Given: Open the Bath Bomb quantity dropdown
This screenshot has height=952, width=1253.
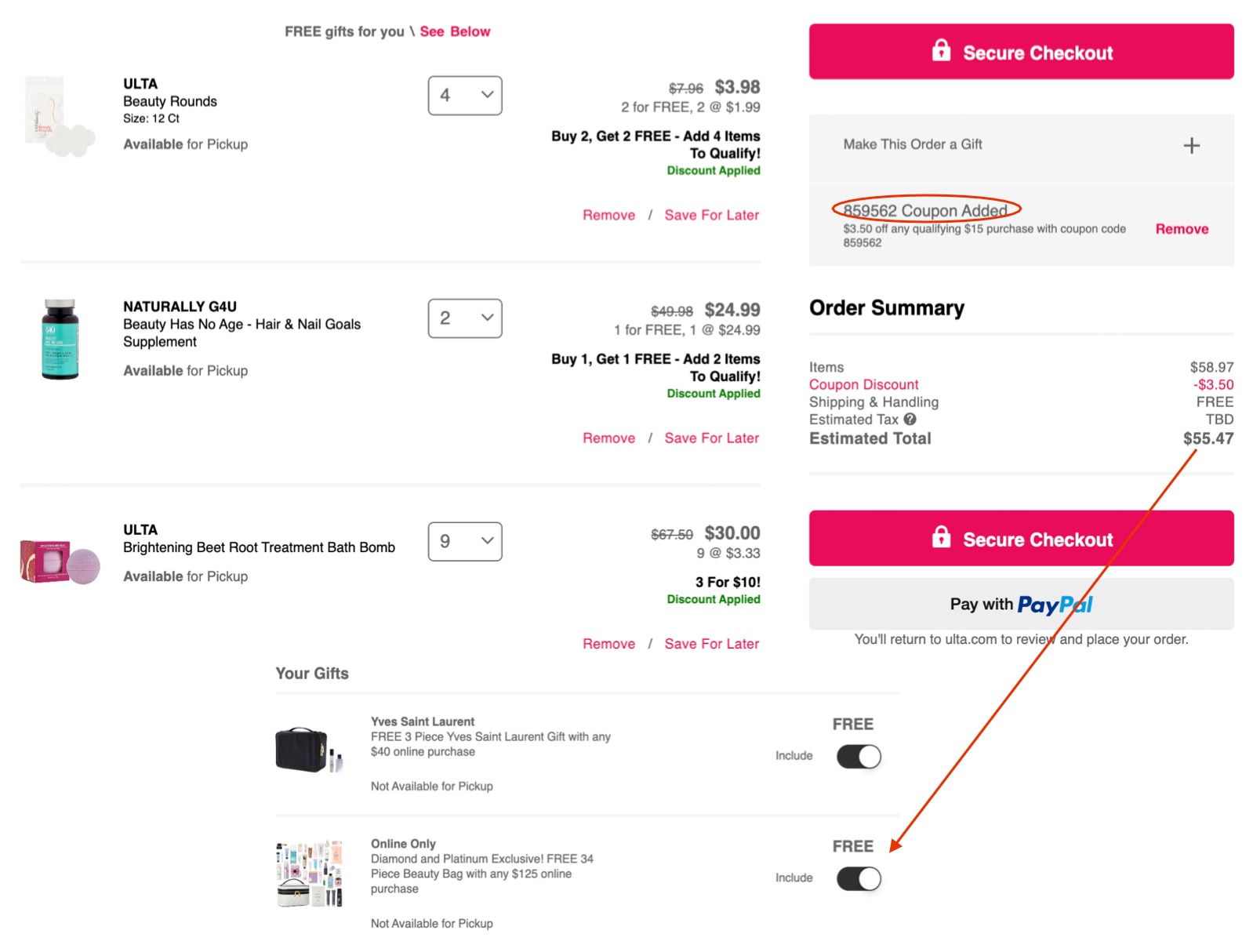Looking at the screenshot, I should point(465,542).
